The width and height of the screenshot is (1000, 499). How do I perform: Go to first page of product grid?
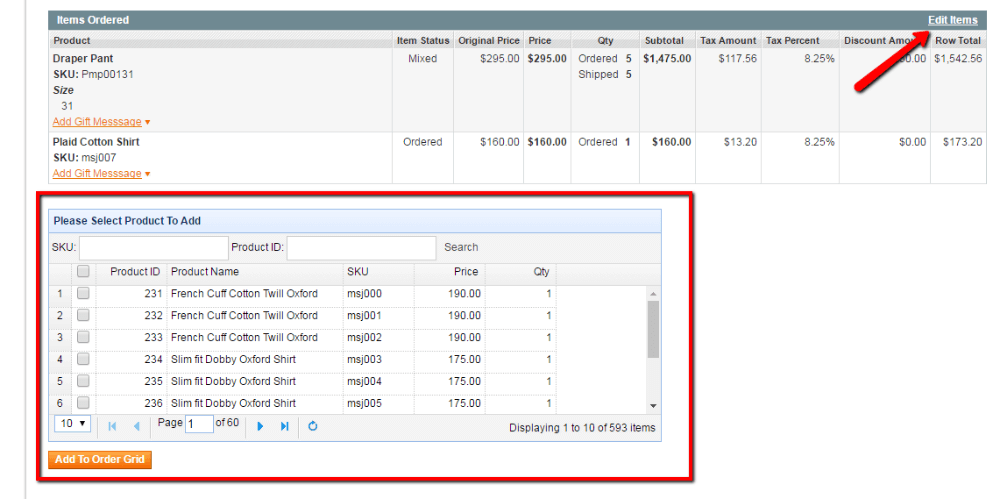[x=113, y=426]
